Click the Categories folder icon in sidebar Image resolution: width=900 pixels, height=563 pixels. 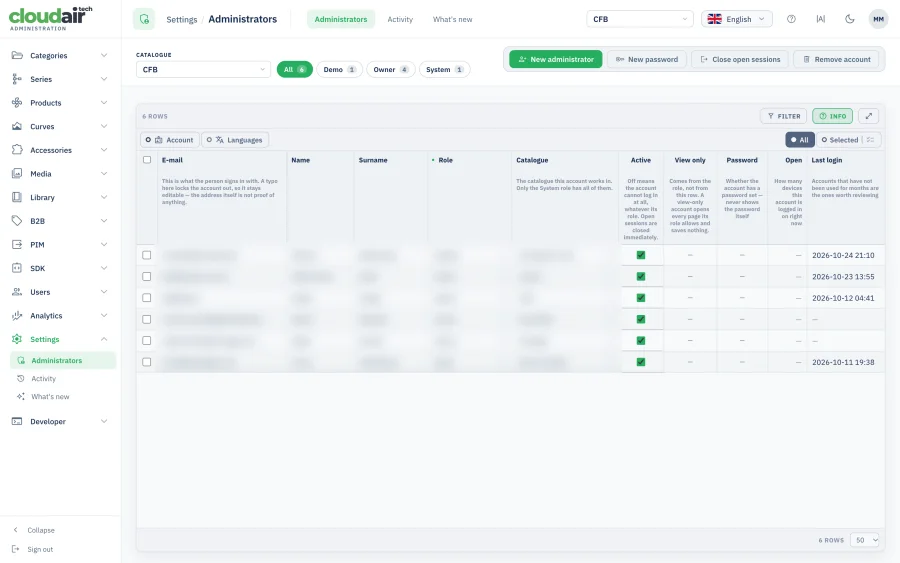17,55
